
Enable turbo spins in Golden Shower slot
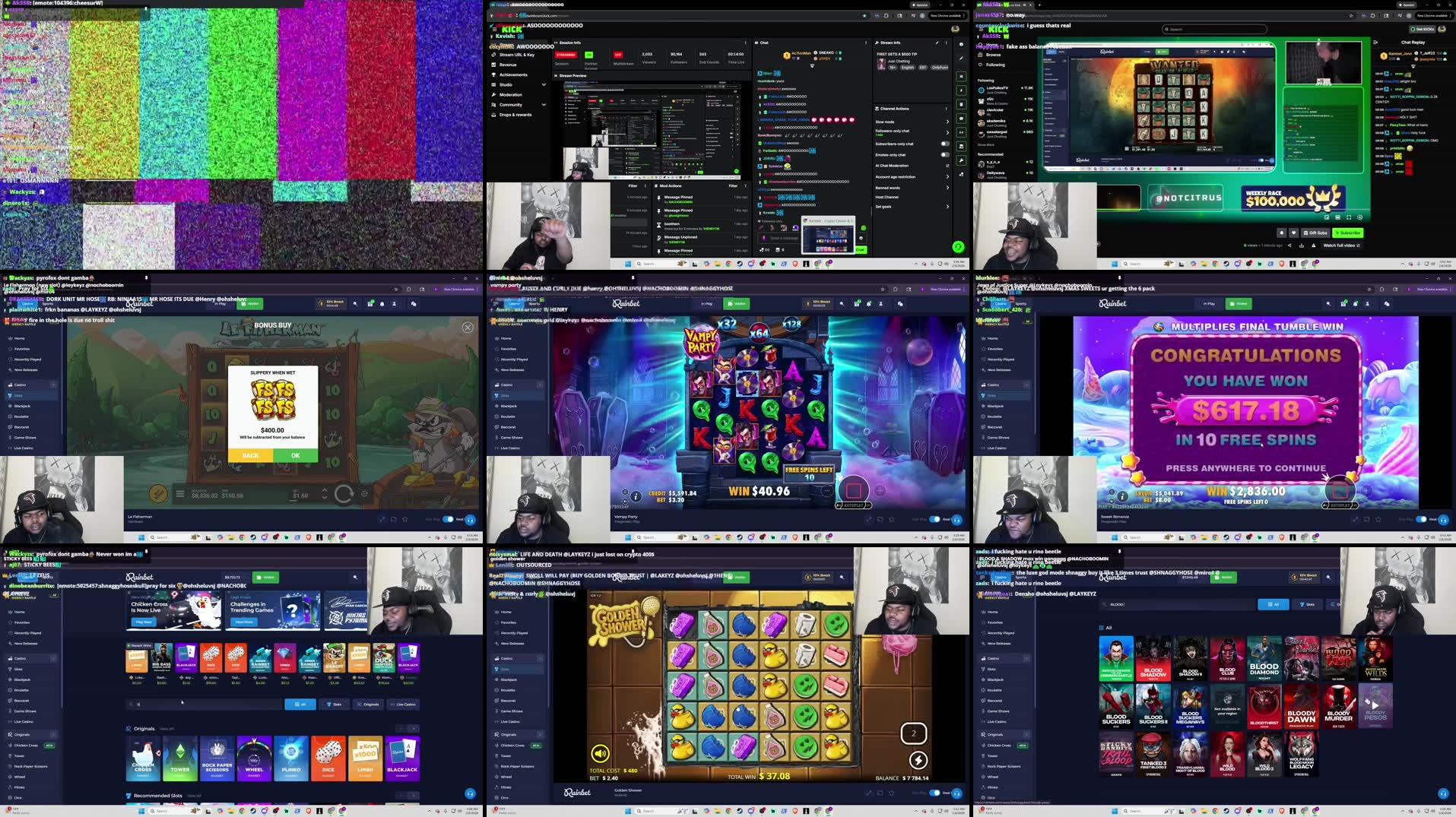[x=917, y=760]
